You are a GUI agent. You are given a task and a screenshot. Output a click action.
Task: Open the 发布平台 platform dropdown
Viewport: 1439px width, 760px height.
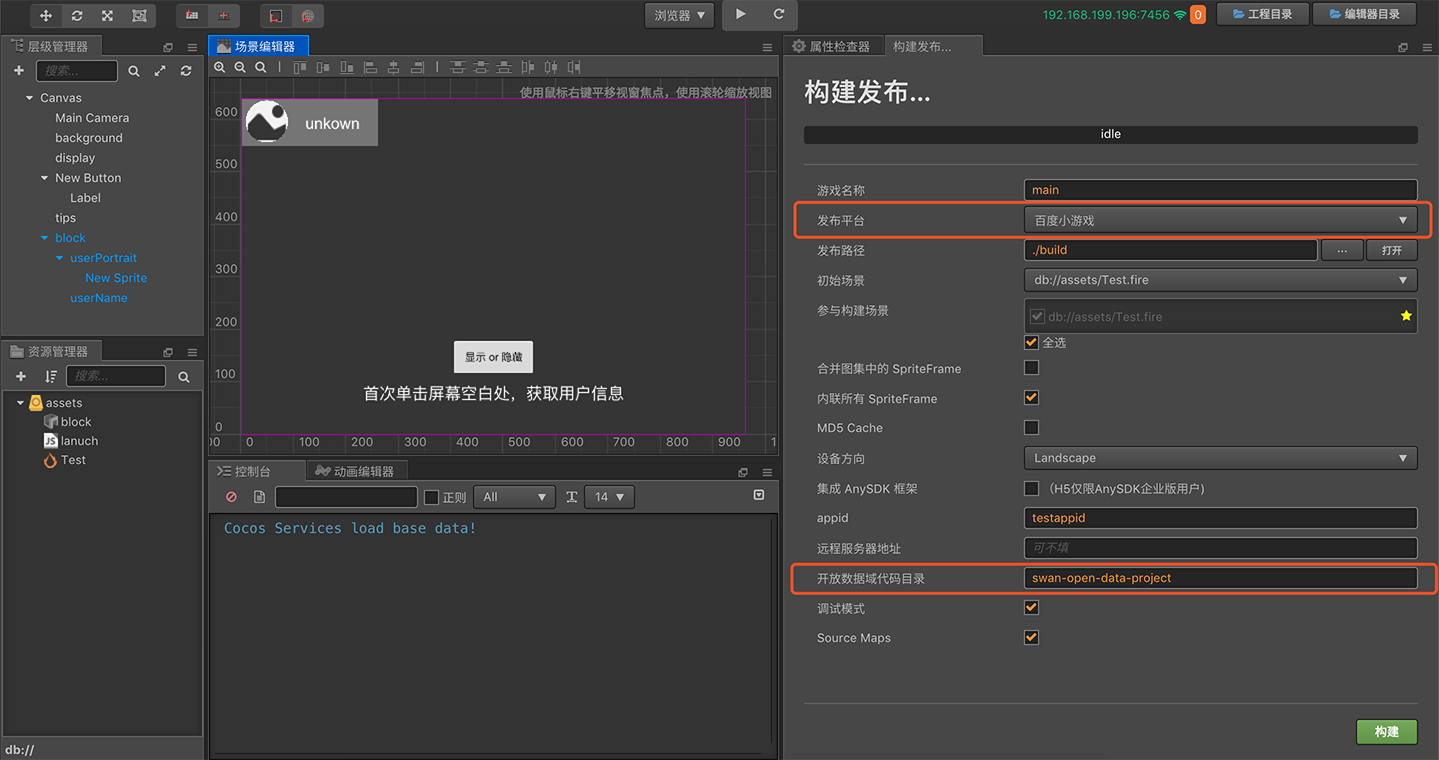point(1220,220)
